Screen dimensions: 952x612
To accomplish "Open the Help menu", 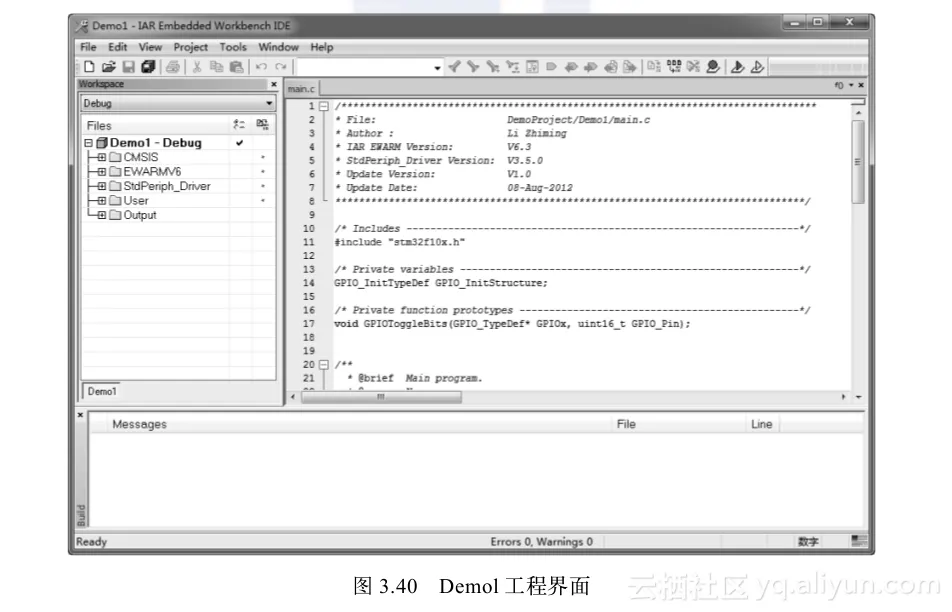I will (322, 47).
